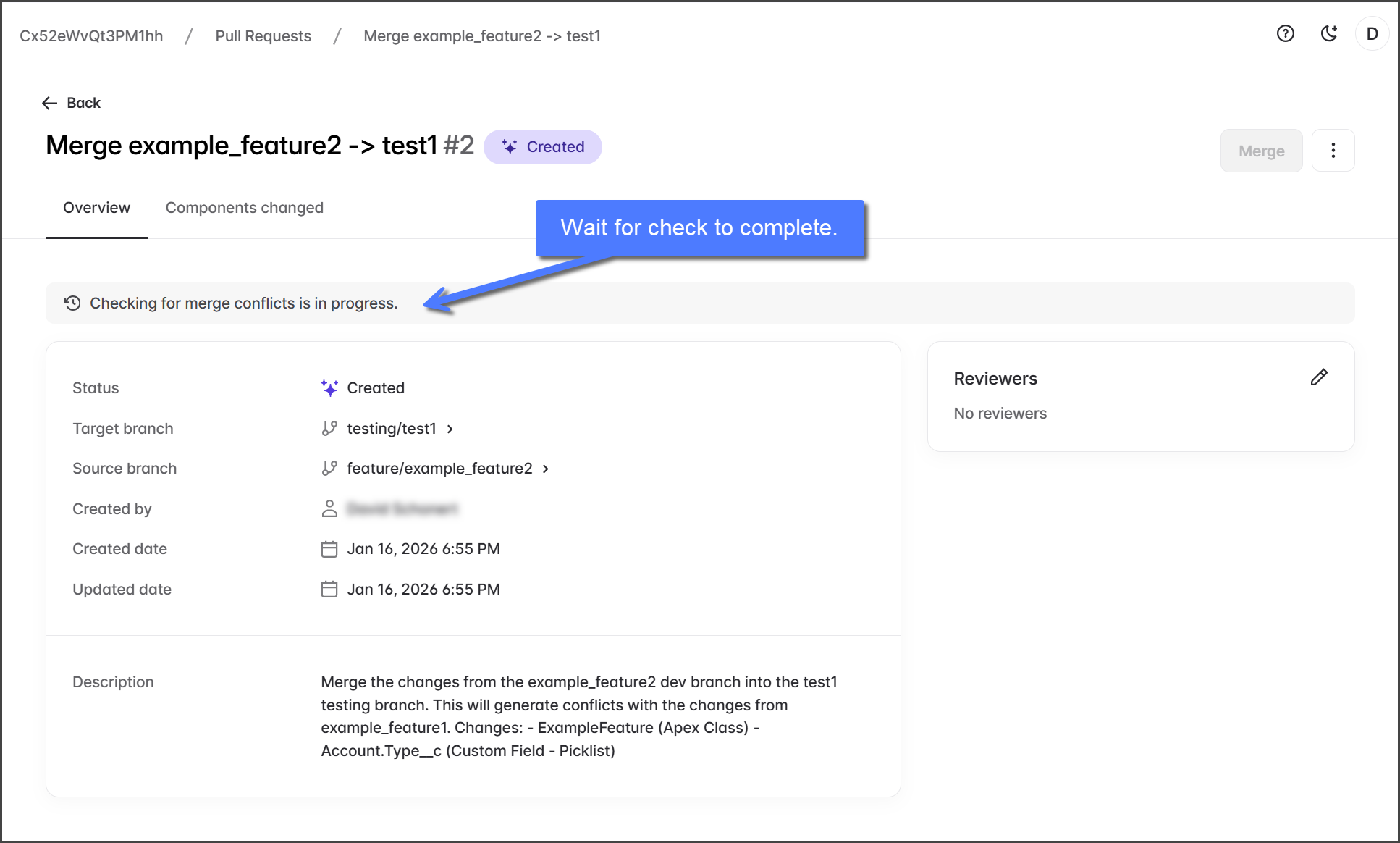Image resolution: width=1400 pixels, height=843 pixels.
Task: Click the source branch git icon
Action: click(x=329, y=469)
